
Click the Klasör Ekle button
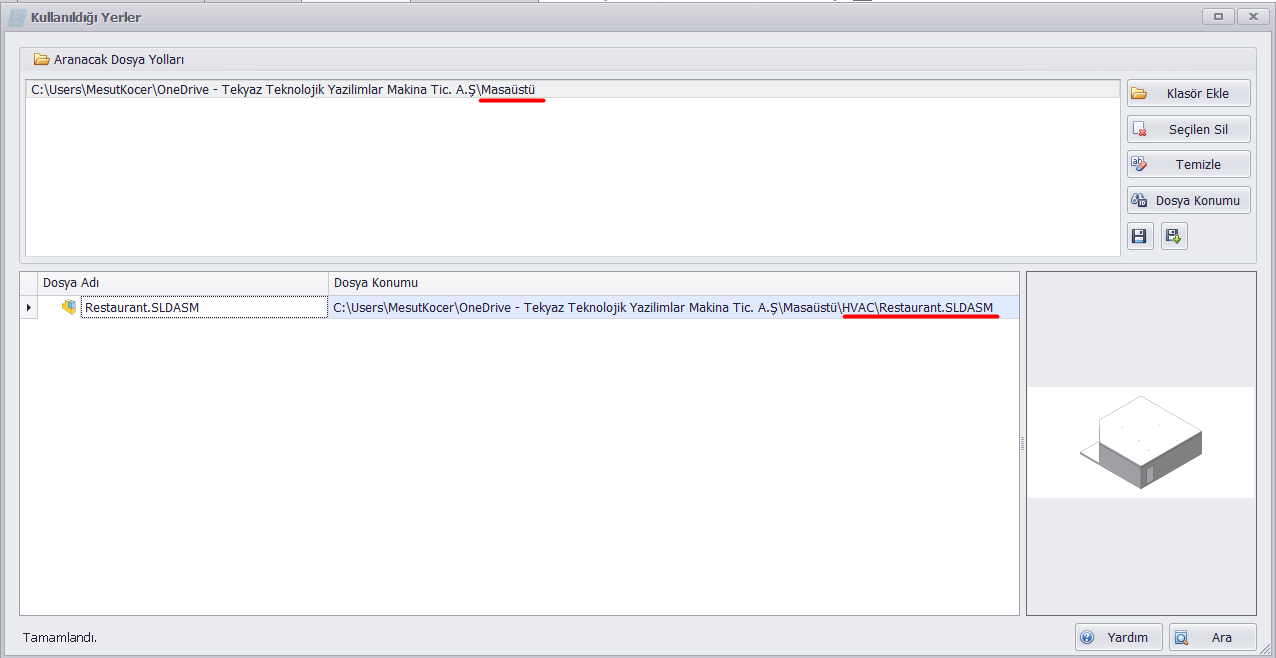[1188, 94]
